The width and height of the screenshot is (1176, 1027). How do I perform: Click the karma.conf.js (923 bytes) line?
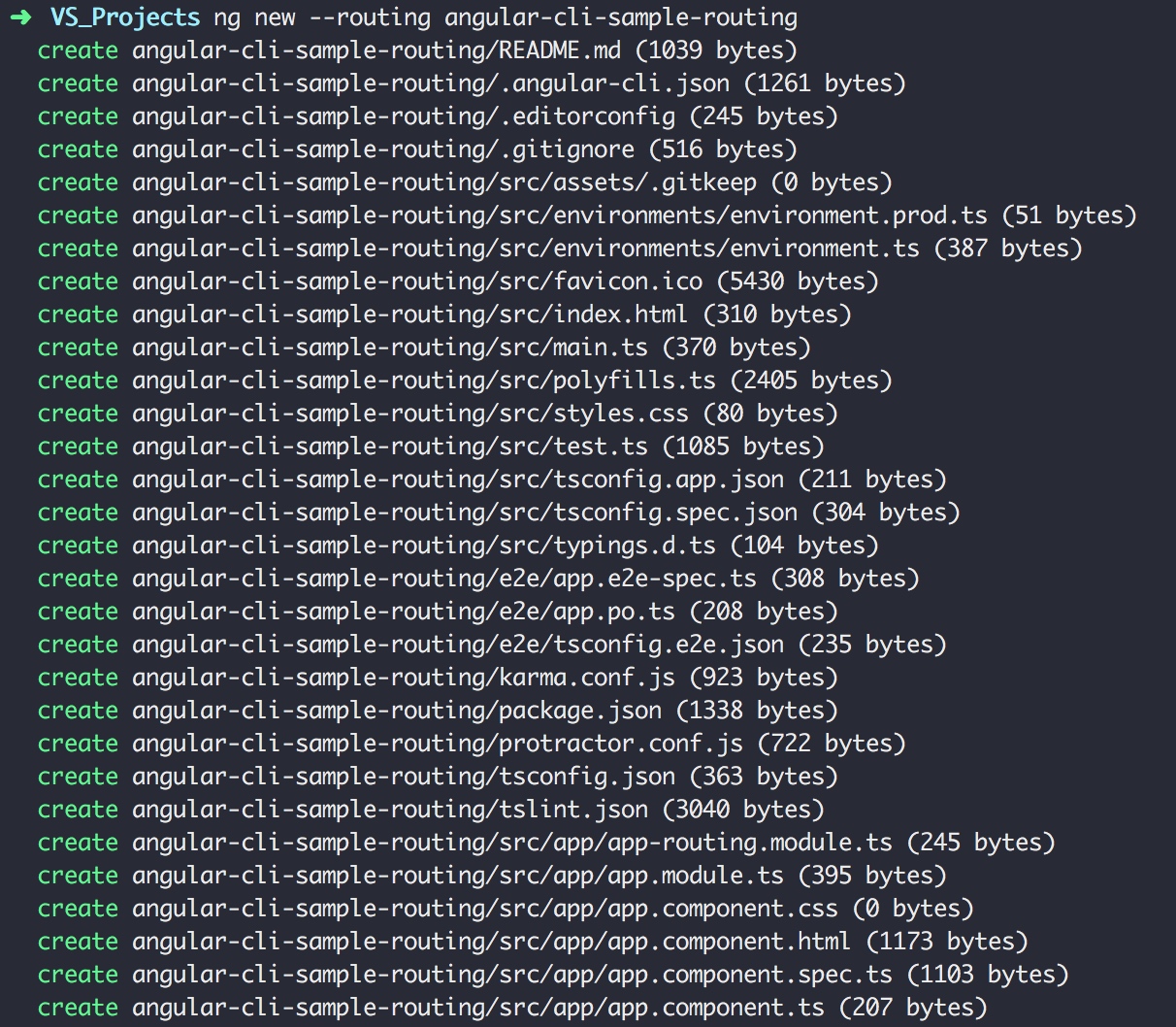coord(438,678)
